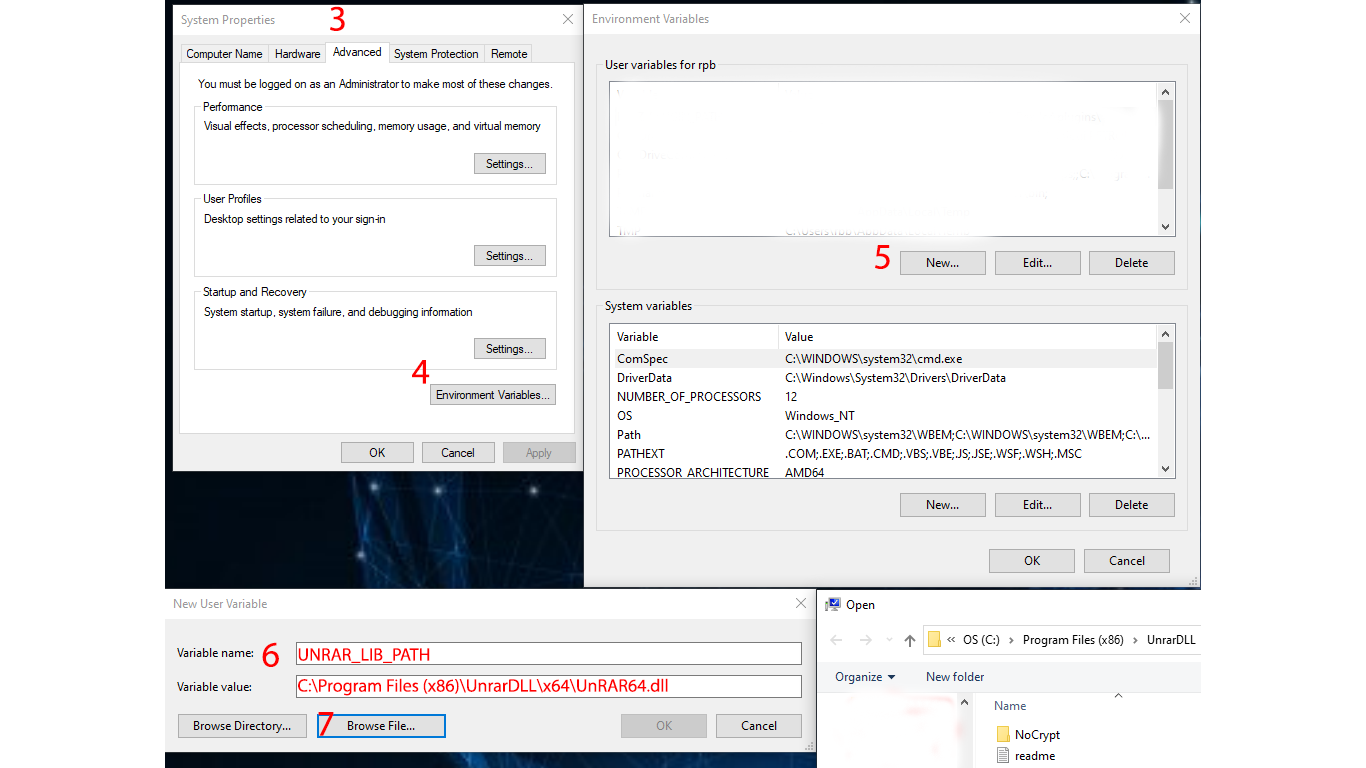The width and height of the screenshot is (1366, 768).
Task: Click Delete under System variables
Action: tap(1131, 505)
